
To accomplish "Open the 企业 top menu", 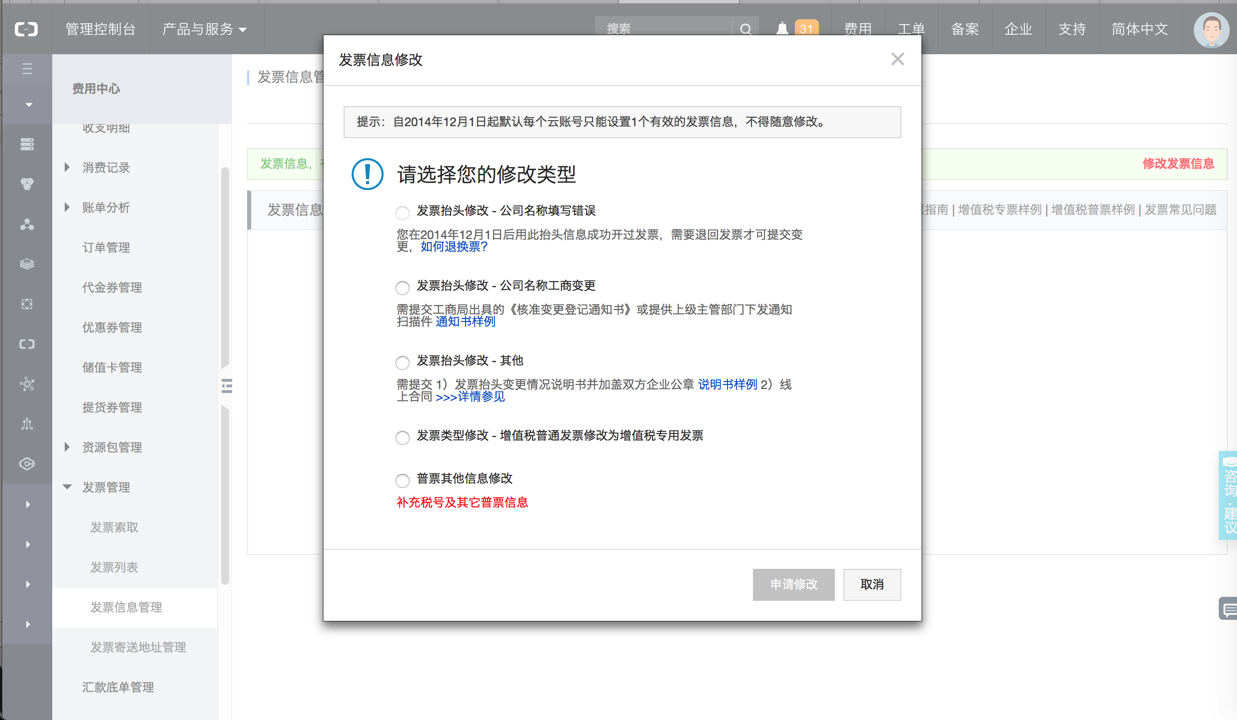I will tap(1018, 29).
